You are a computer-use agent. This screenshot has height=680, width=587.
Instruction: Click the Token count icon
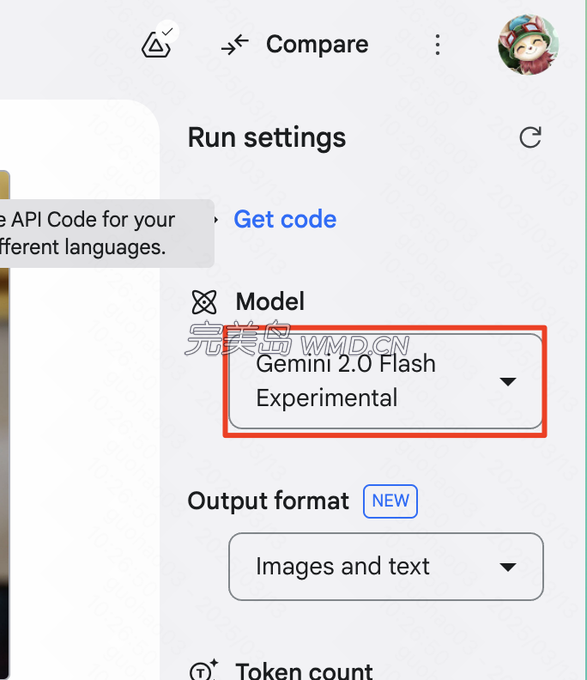[x=203, y=670]
